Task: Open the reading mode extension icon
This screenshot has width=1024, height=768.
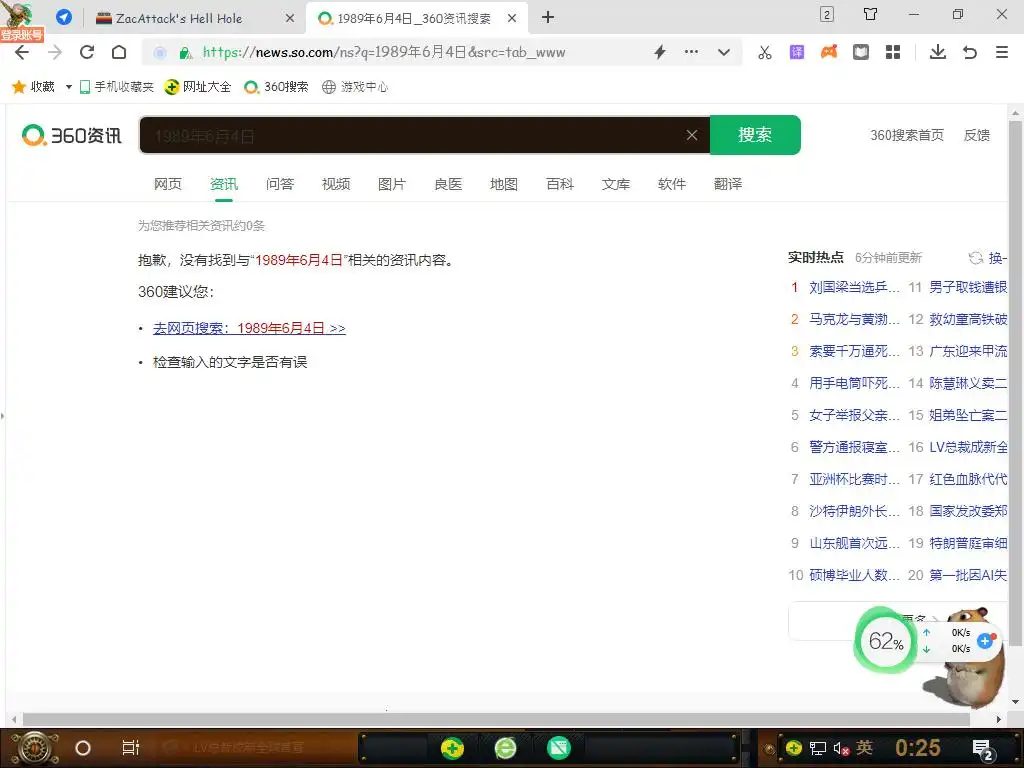Action: (861, 52)
